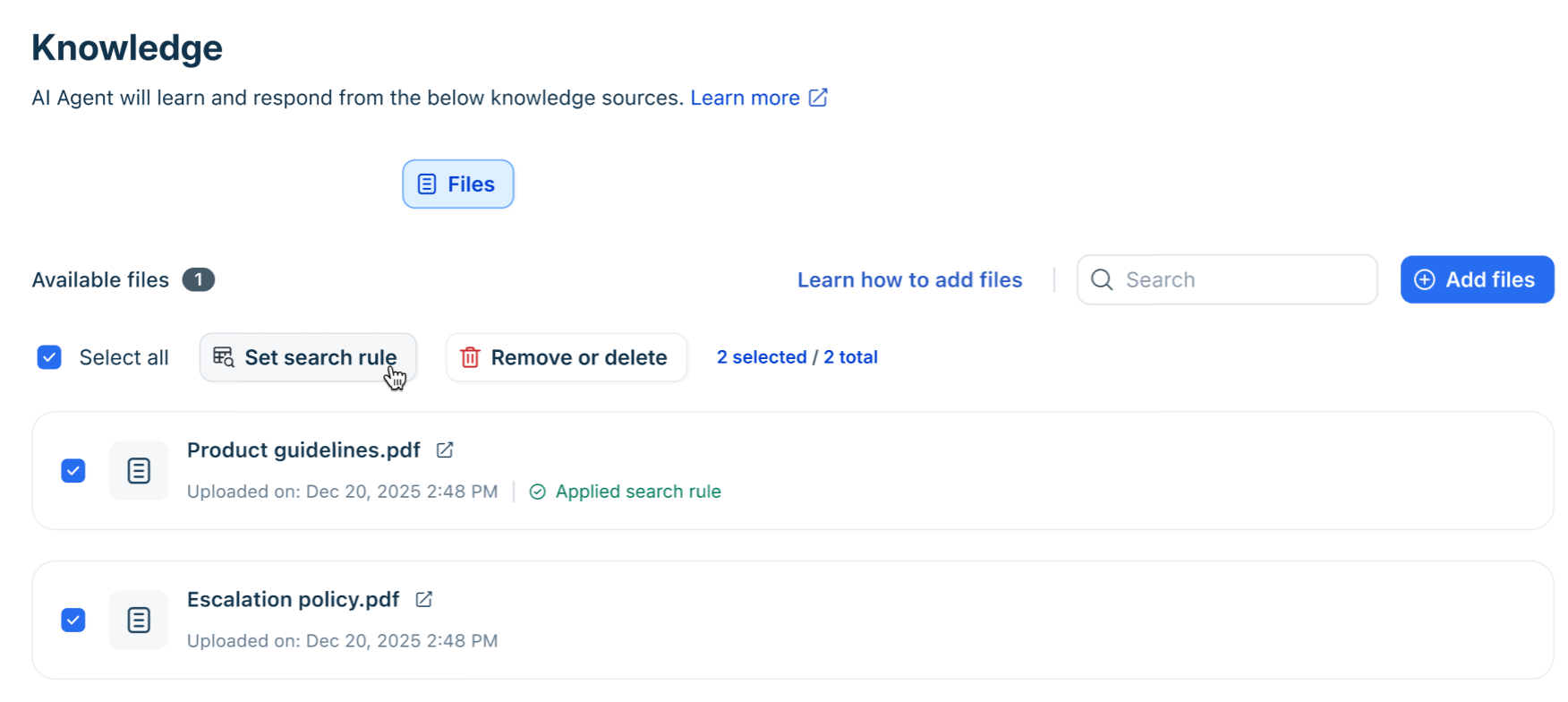Image resolution: width=1568 pixels, height=702 pixels.
Task: Open Product guidelines.pdf external link icon
Action: [x=445, y=450]
